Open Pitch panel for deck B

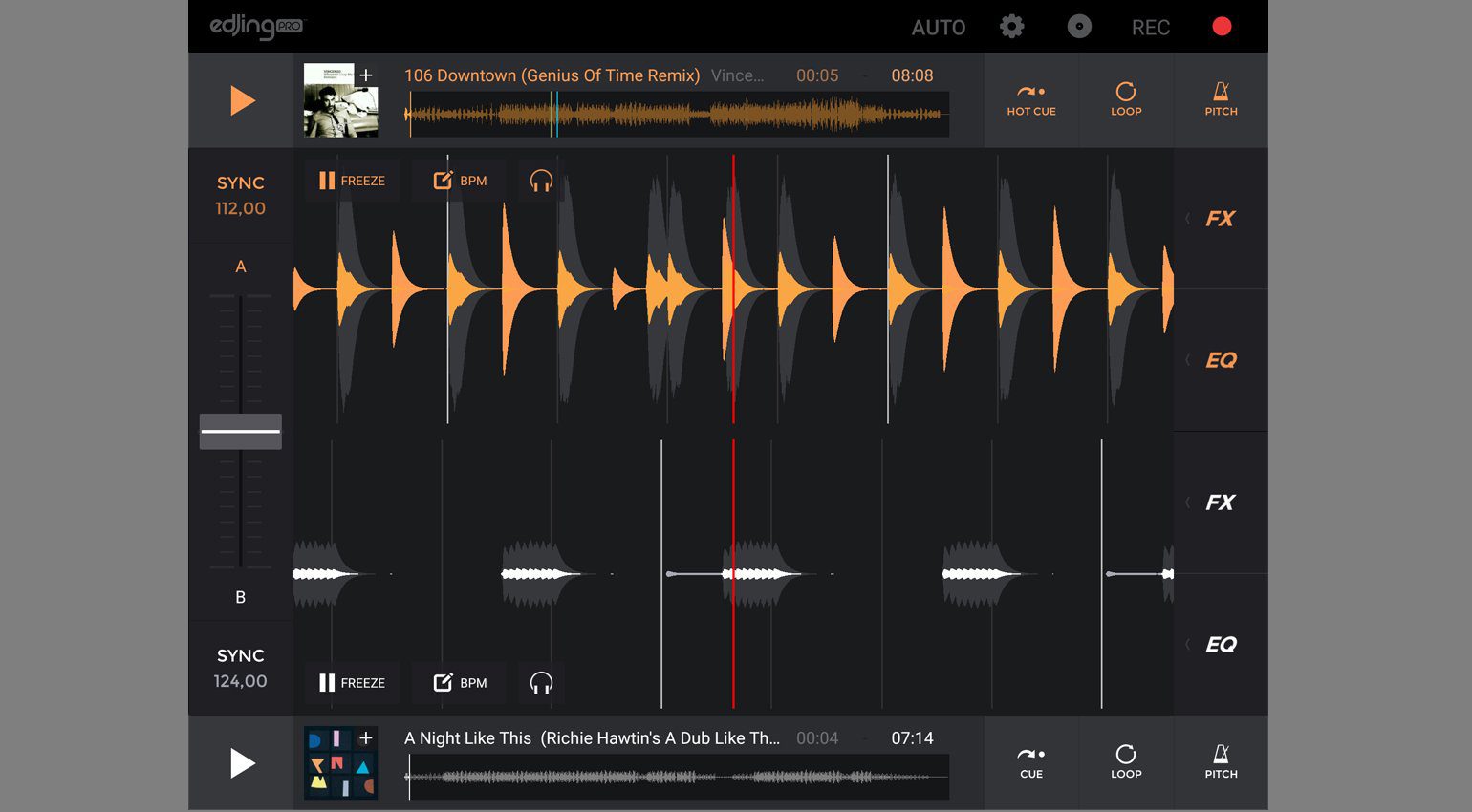[1221, 763]
